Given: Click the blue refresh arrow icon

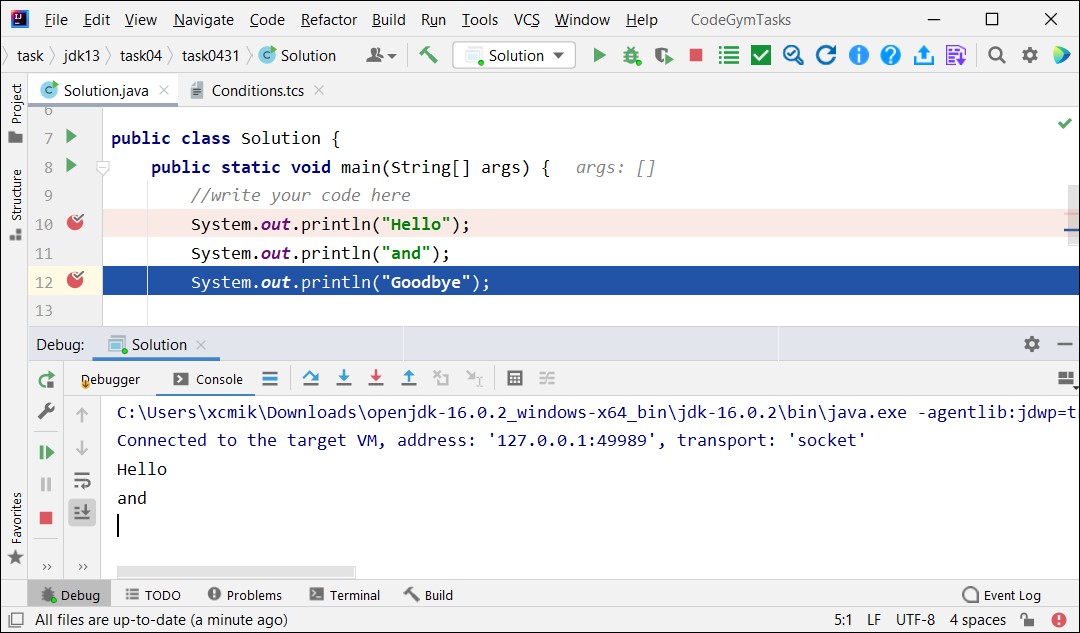Looking at the screenshot, I should (826, 55).
